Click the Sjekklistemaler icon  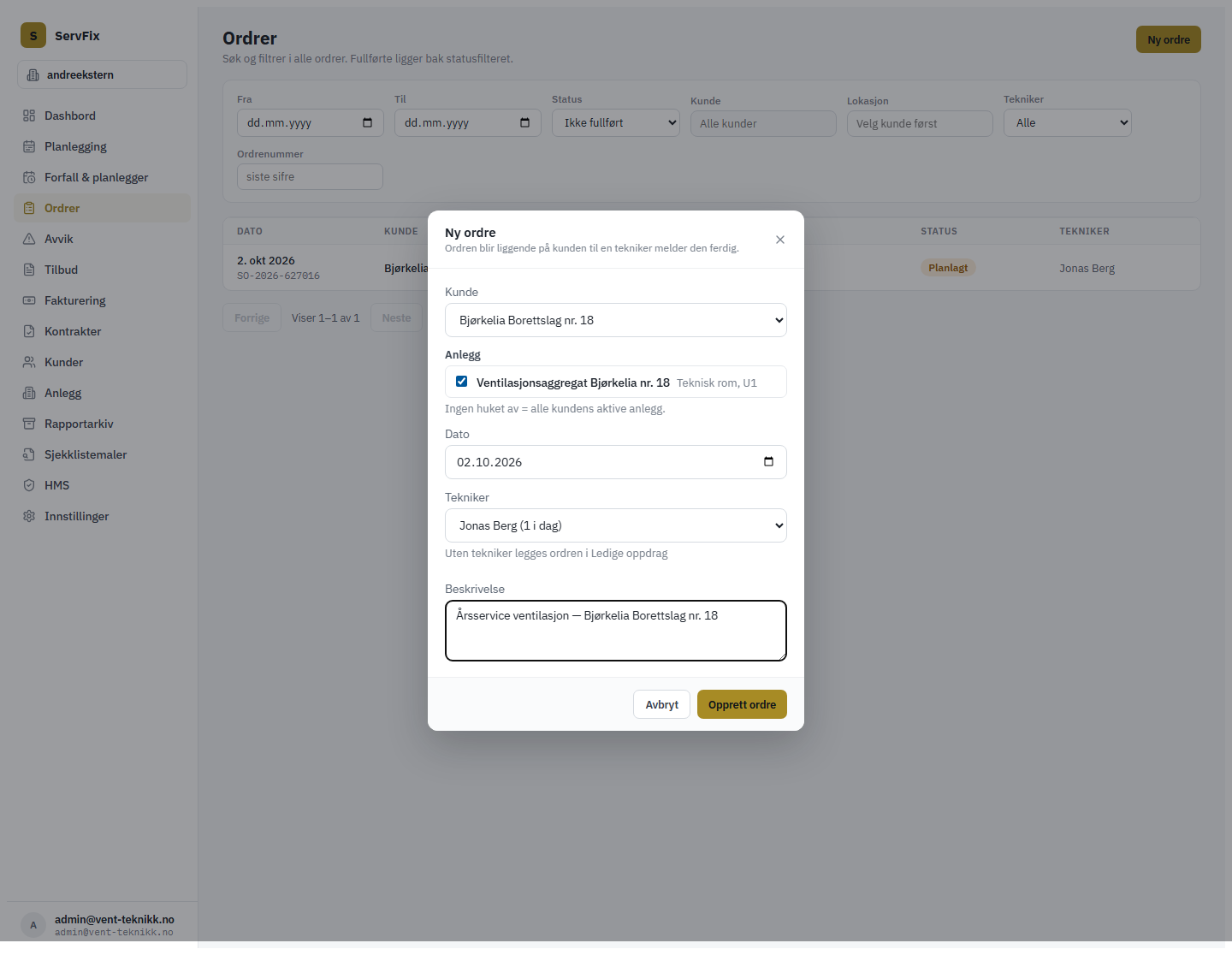click(29, 454)
